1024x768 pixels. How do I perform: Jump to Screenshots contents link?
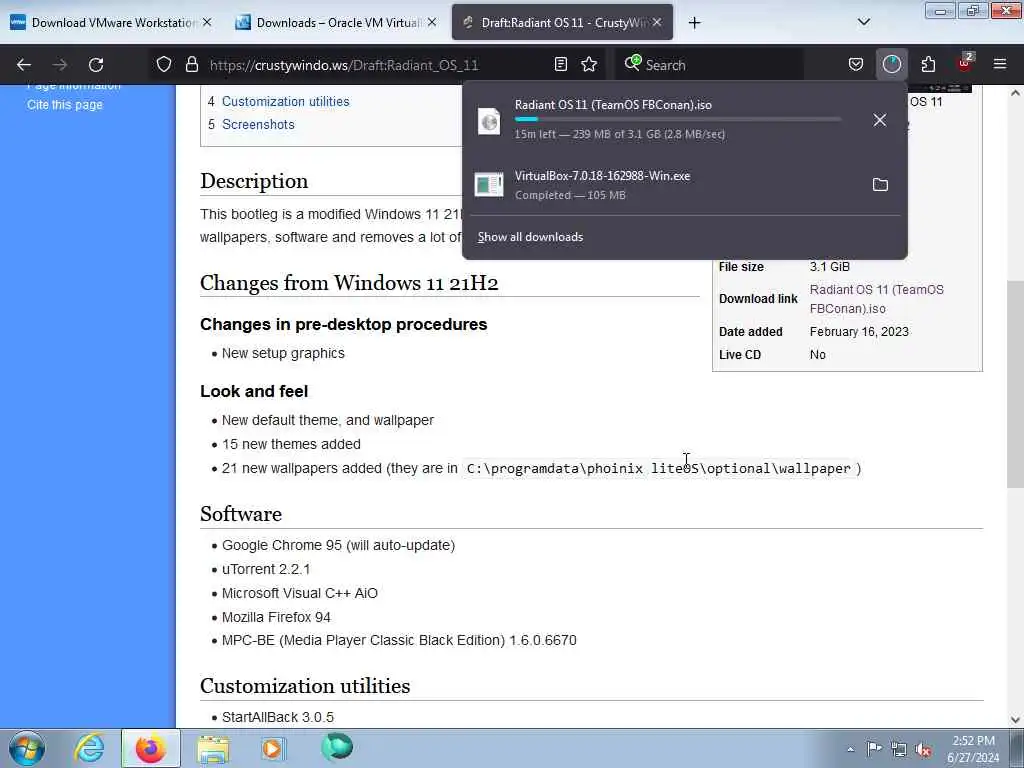(x=258, y=124)
